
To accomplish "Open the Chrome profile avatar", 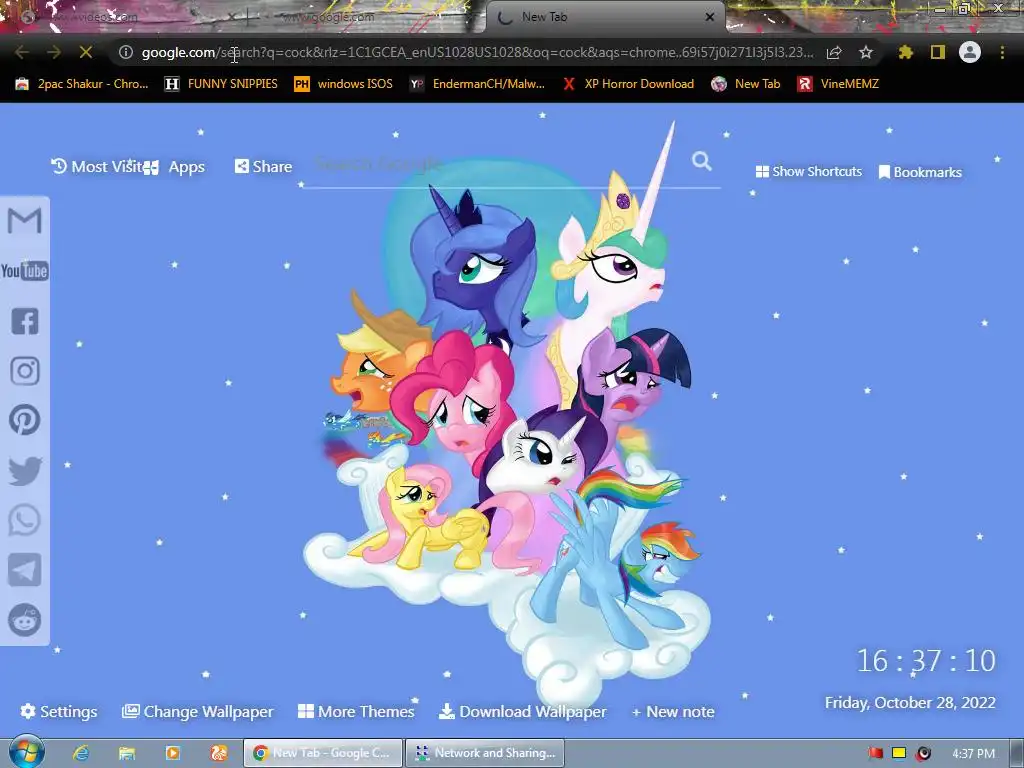I will point(970,52).
